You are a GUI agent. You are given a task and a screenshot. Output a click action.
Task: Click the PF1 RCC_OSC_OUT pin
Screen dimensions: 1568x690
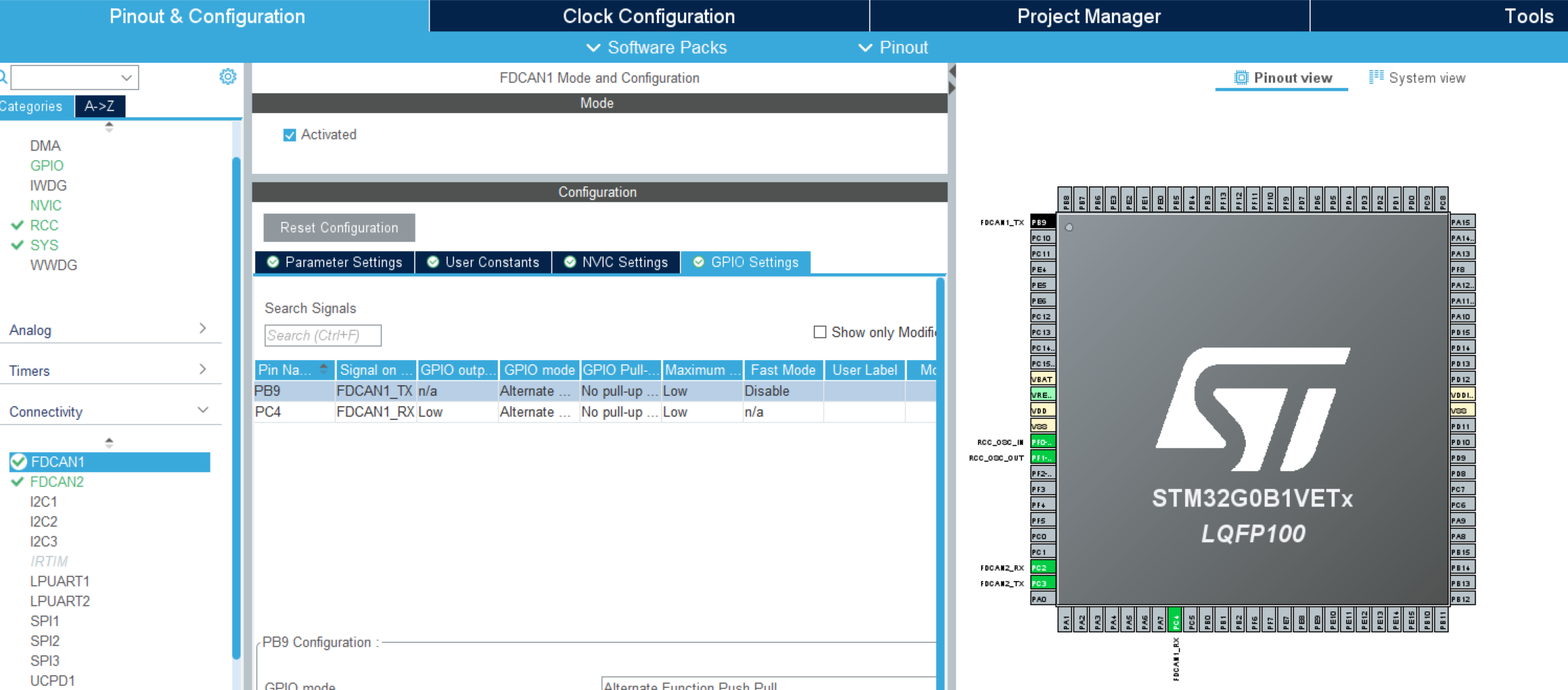1042,458
